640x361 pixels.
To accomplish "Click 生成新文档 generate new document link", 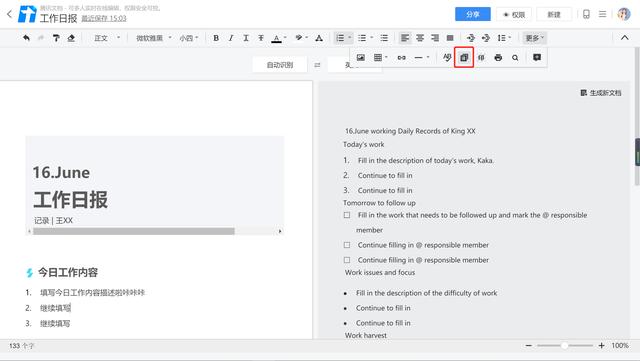I will point(601,93).
